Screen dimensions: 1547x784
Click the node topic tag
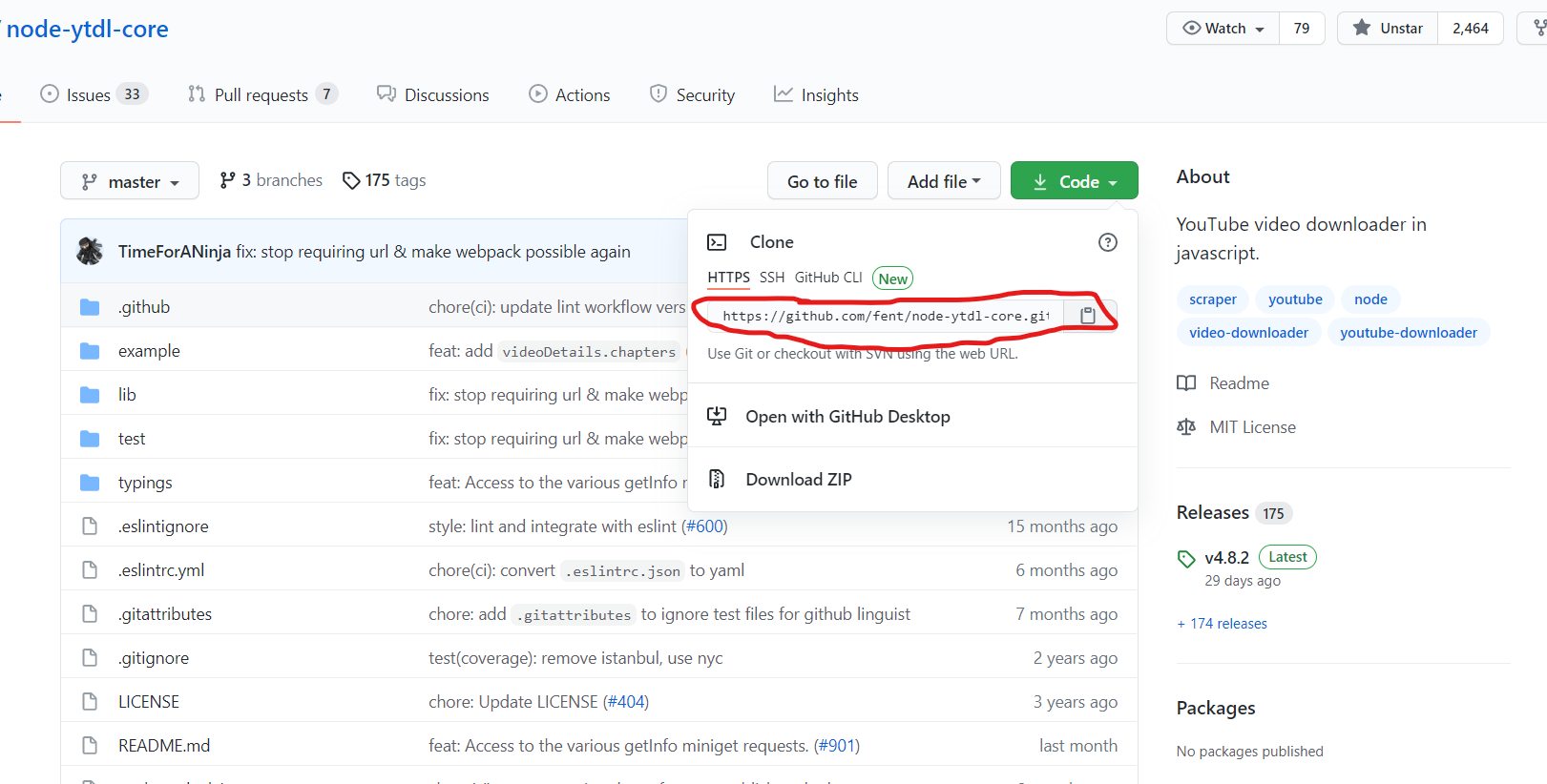(1370, 299)
